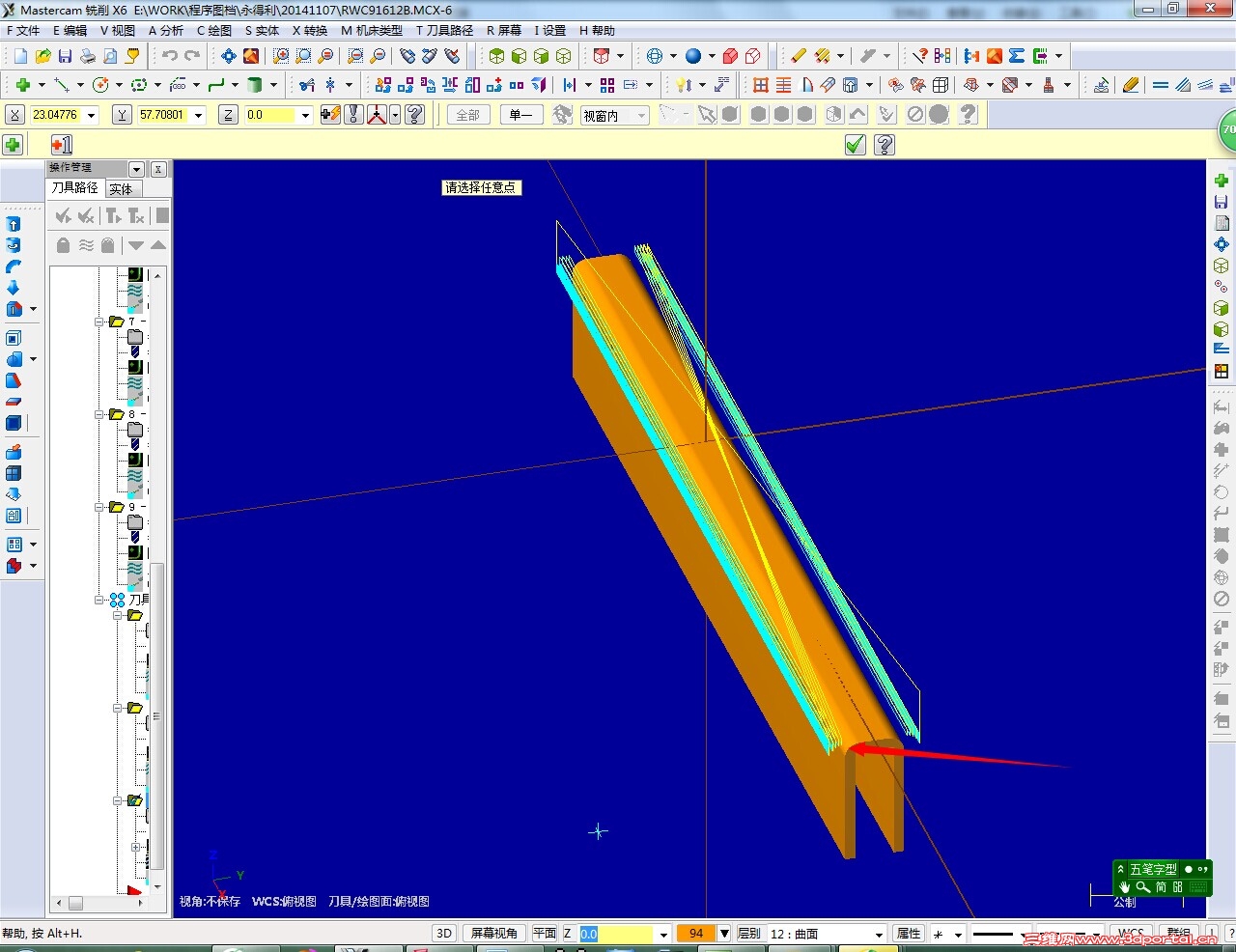Collapse toolpath group 7 in tree
This screenshot has height=952, width=1236.
[x=99, y=322]
